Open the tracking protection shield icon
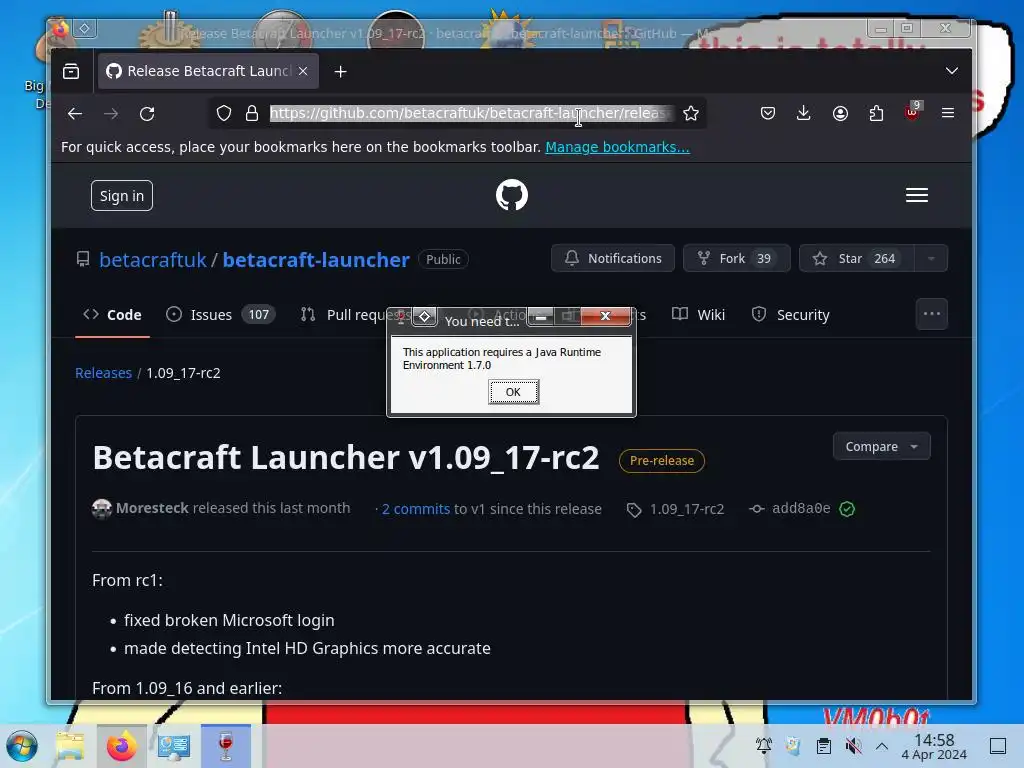 coord(224,114)
